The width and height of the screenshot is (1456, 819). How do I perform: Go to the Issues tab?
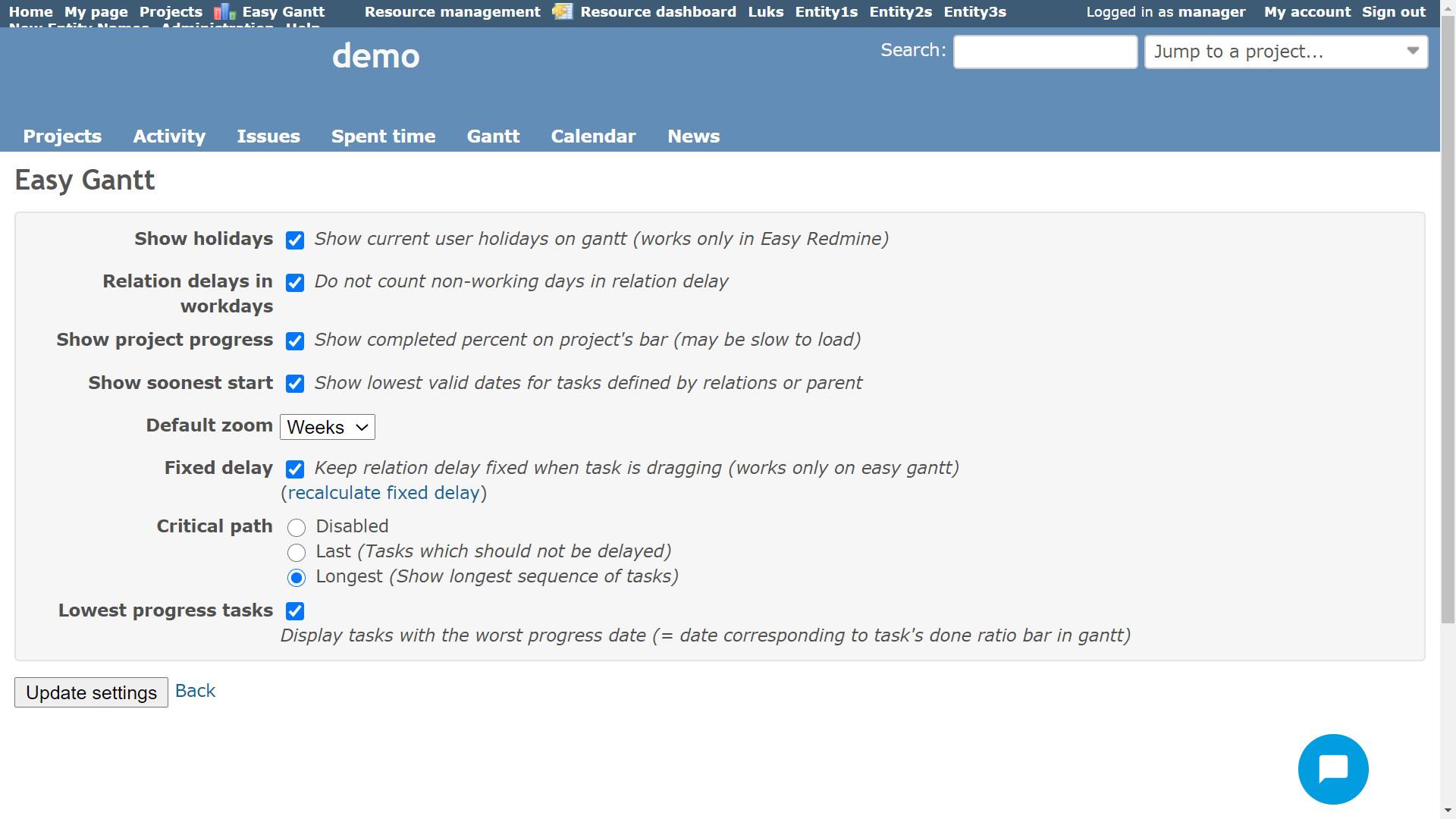click(x=268, y=136)
